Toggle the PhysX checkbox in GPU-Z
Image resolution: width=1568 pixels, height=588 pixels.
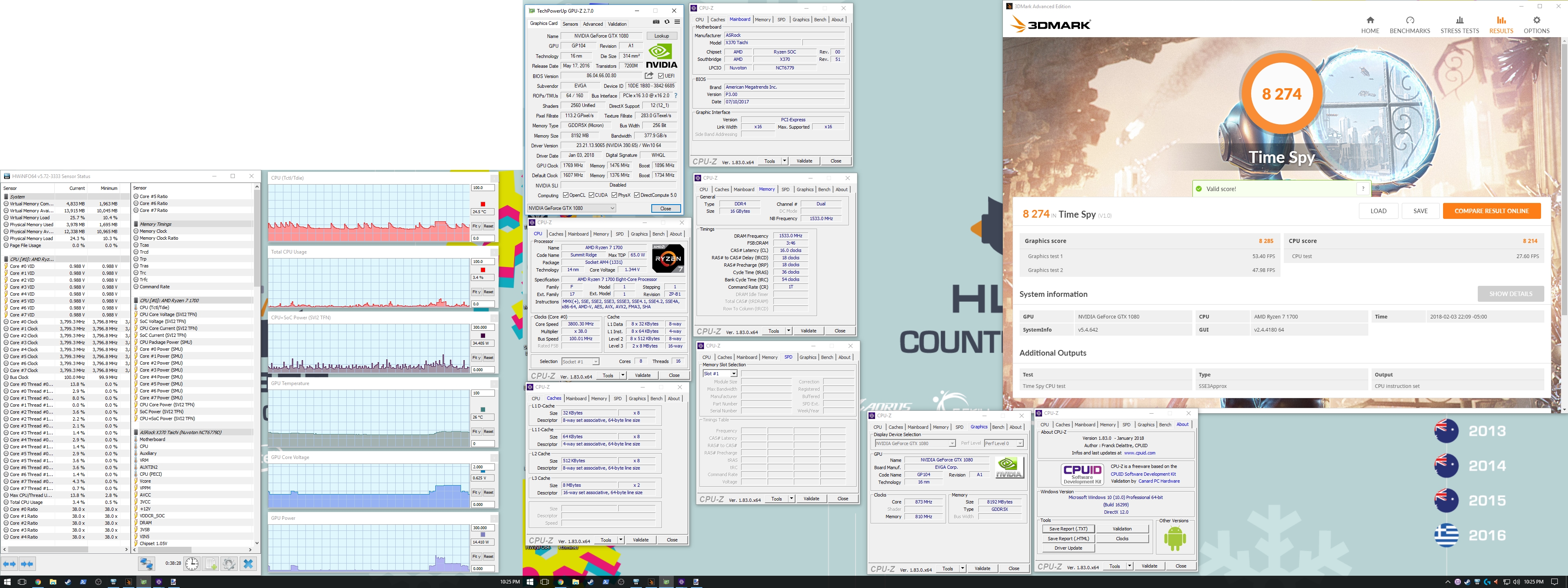pyautogui.click(x=614, y=196)
